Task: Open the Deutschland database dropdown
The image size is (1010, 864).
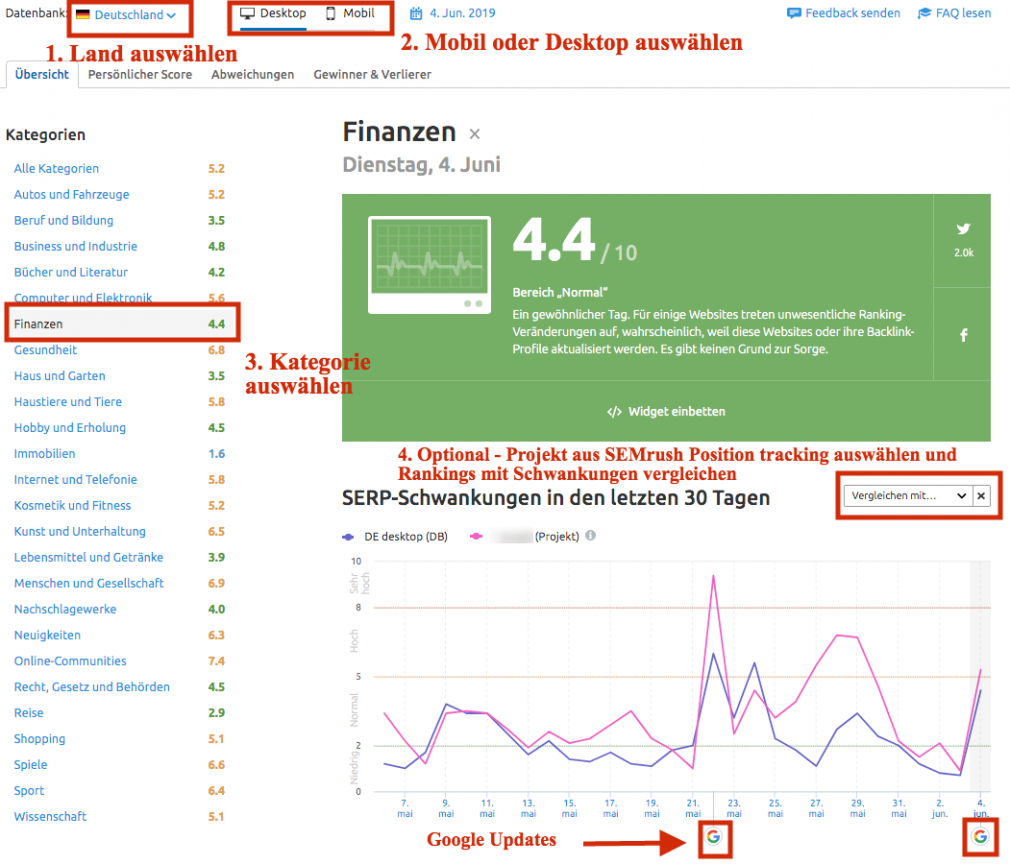Action: 126,14
